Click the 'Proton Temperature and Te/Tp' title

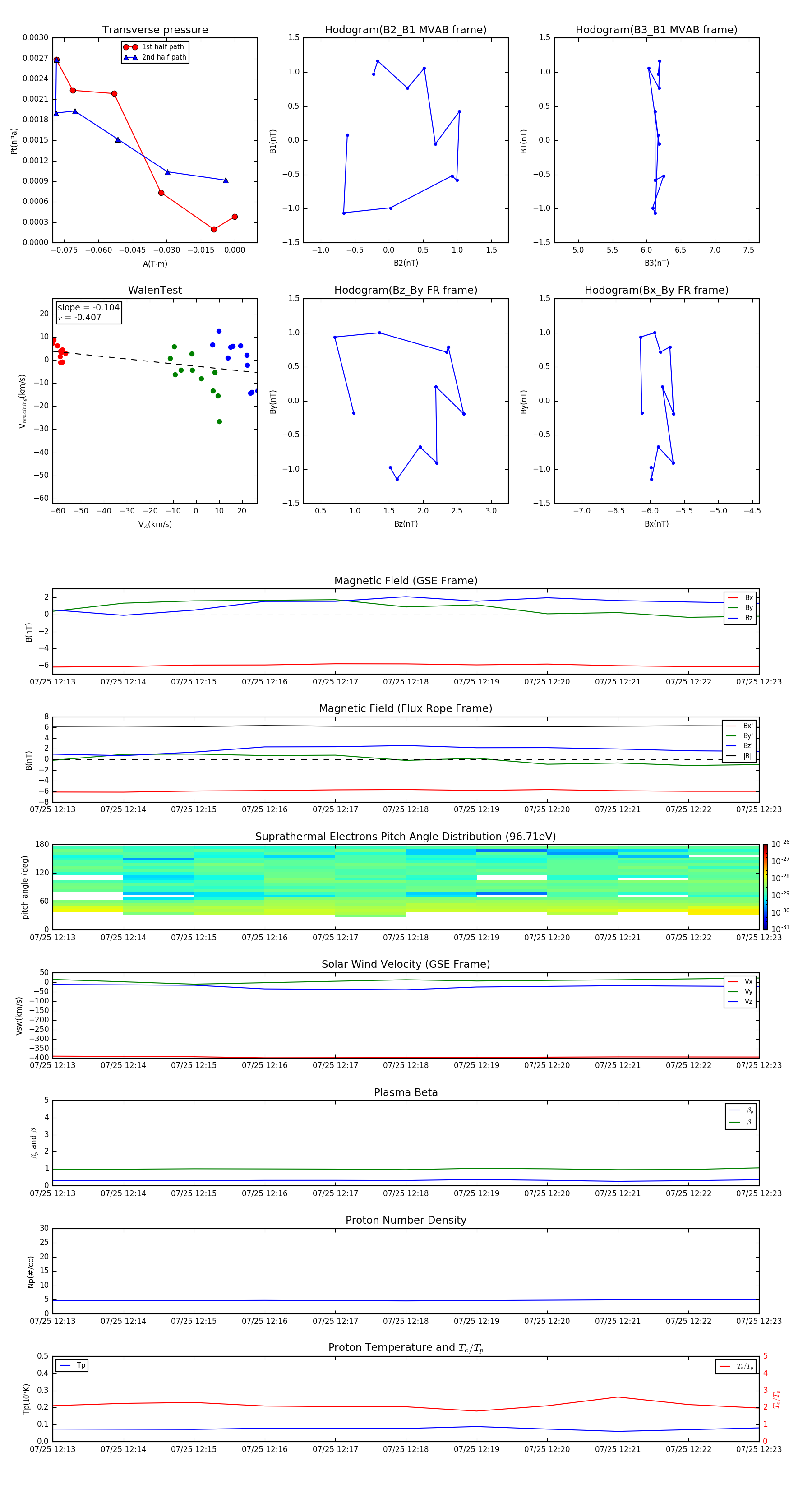(x=406, y=1348)
